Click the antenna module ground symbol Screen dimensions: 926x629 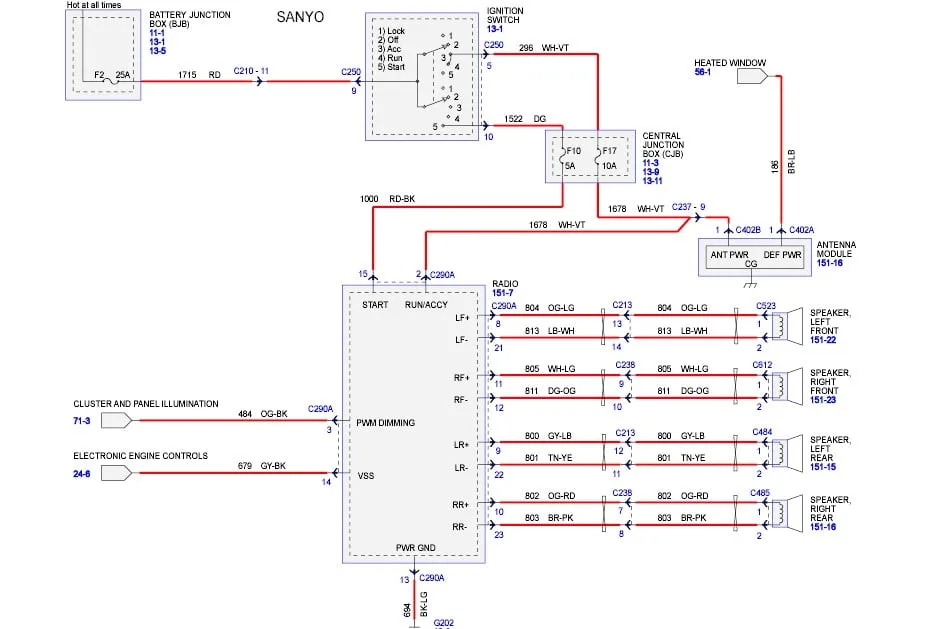tap(750, 283)
